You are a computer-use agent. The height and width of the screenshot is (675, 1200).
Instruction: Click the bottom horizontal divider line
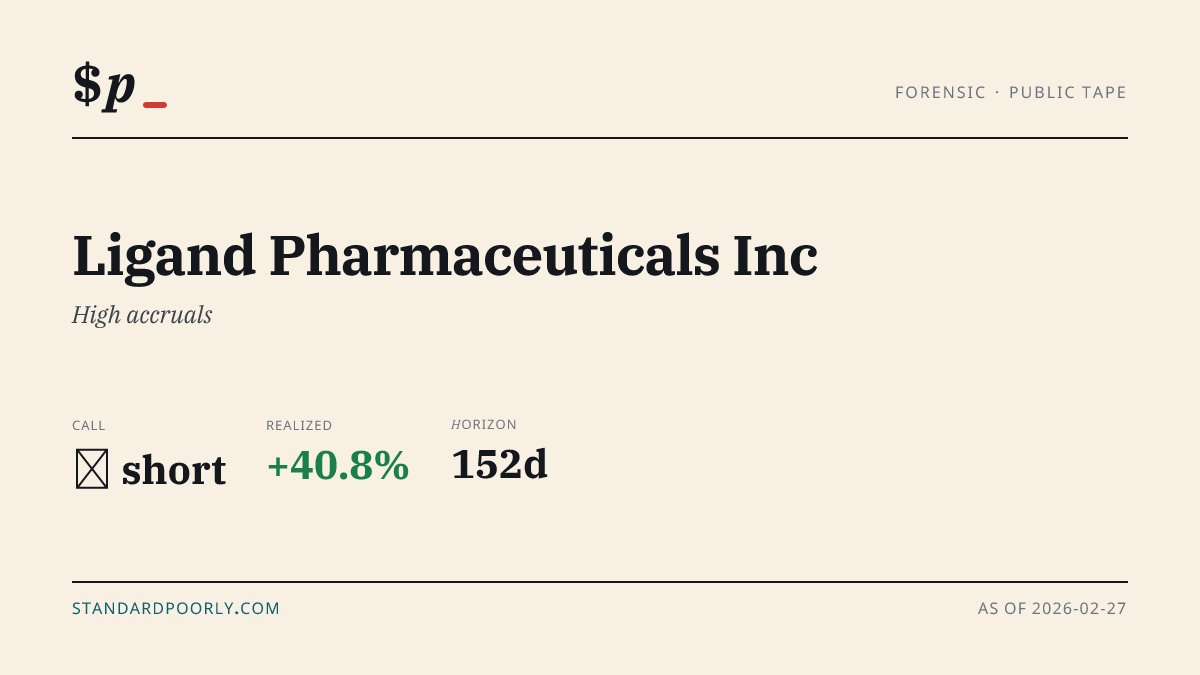click(600, 581)
